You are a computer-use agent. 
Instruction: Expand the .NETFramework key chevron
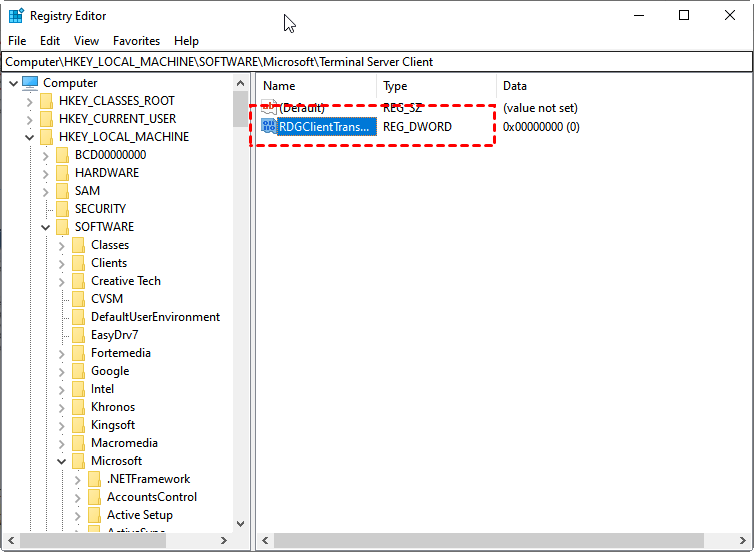[77, 479]
